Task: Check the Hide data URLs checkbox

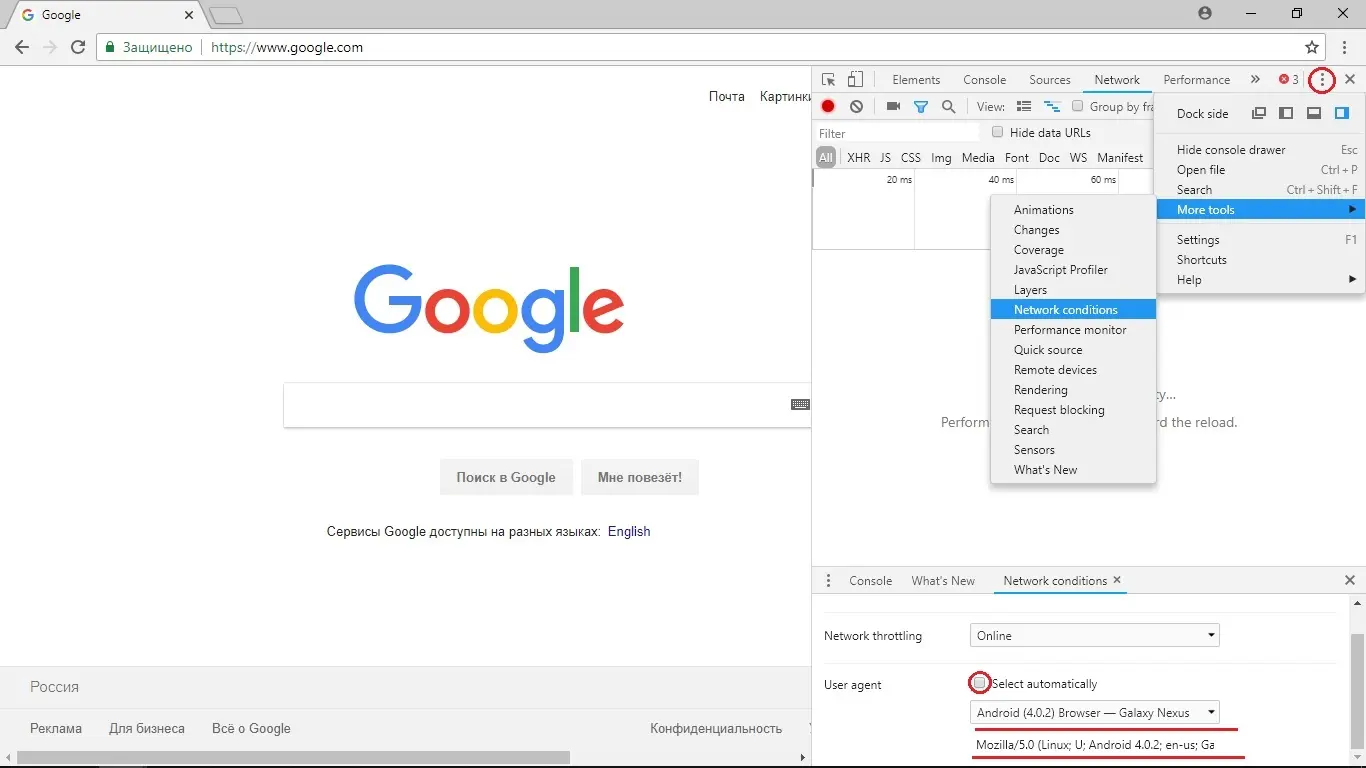Action: coord(998,132)
